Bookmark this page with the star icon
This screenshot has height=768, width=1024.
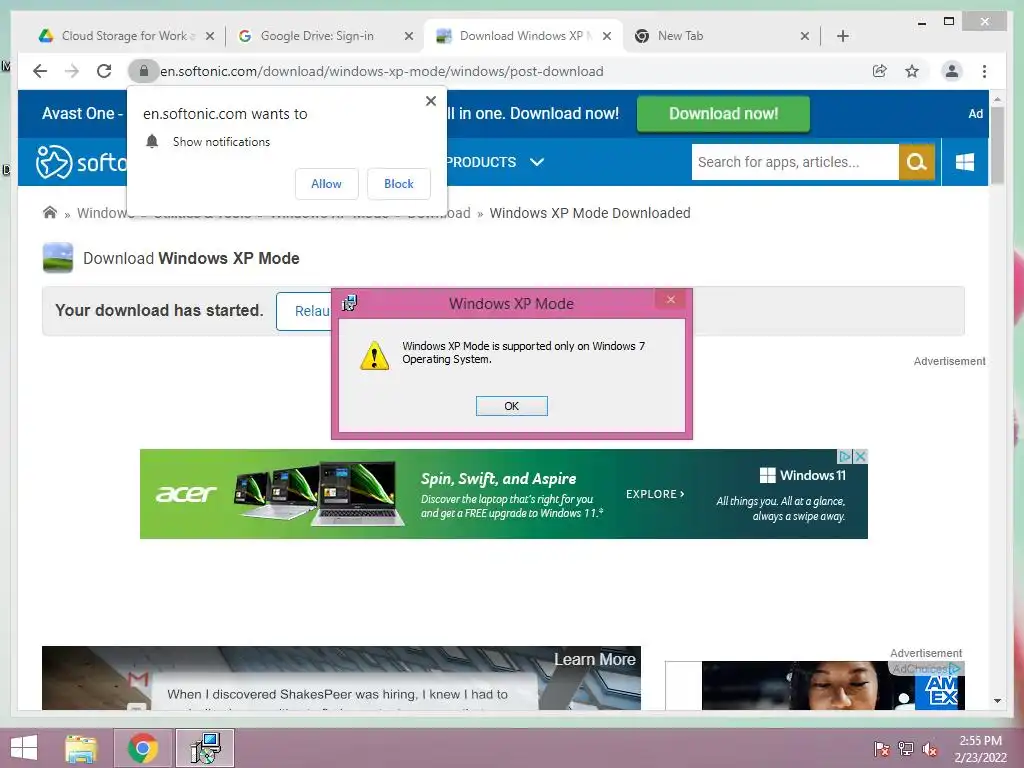(x=912, y=71)
